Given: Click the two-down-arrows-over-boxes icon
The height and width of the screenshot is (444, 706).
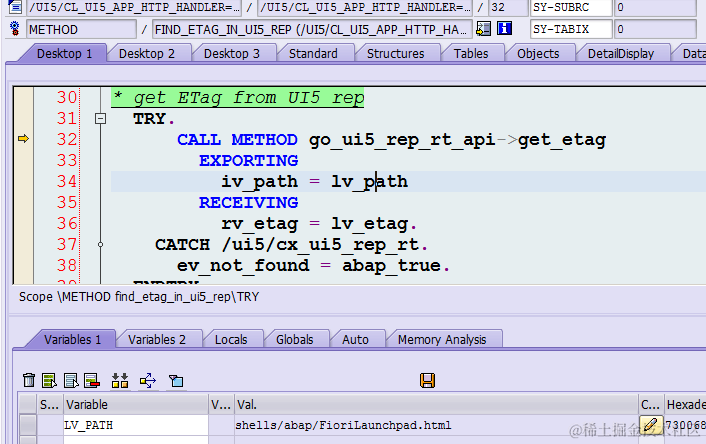Looking at the screenshot, I should pyautogui.click(x=120, y=381).
